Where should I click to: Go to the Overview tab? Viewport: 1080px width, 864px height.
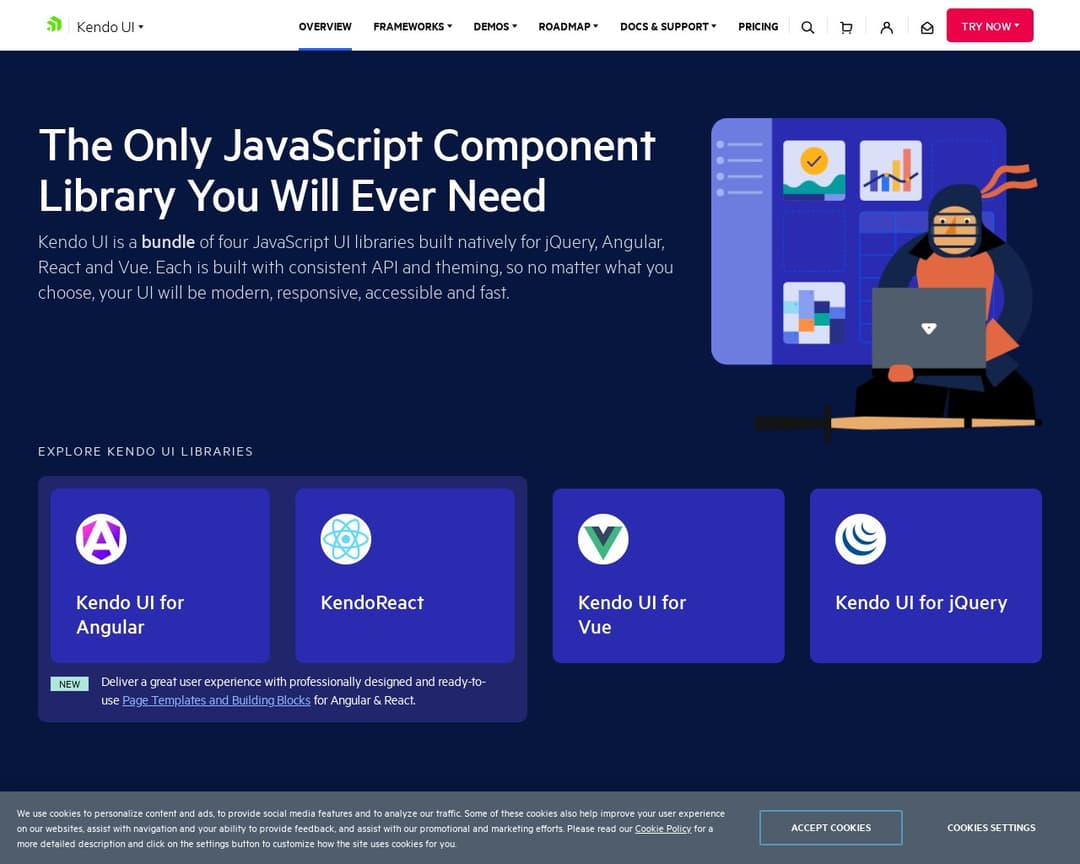[325, 26]
